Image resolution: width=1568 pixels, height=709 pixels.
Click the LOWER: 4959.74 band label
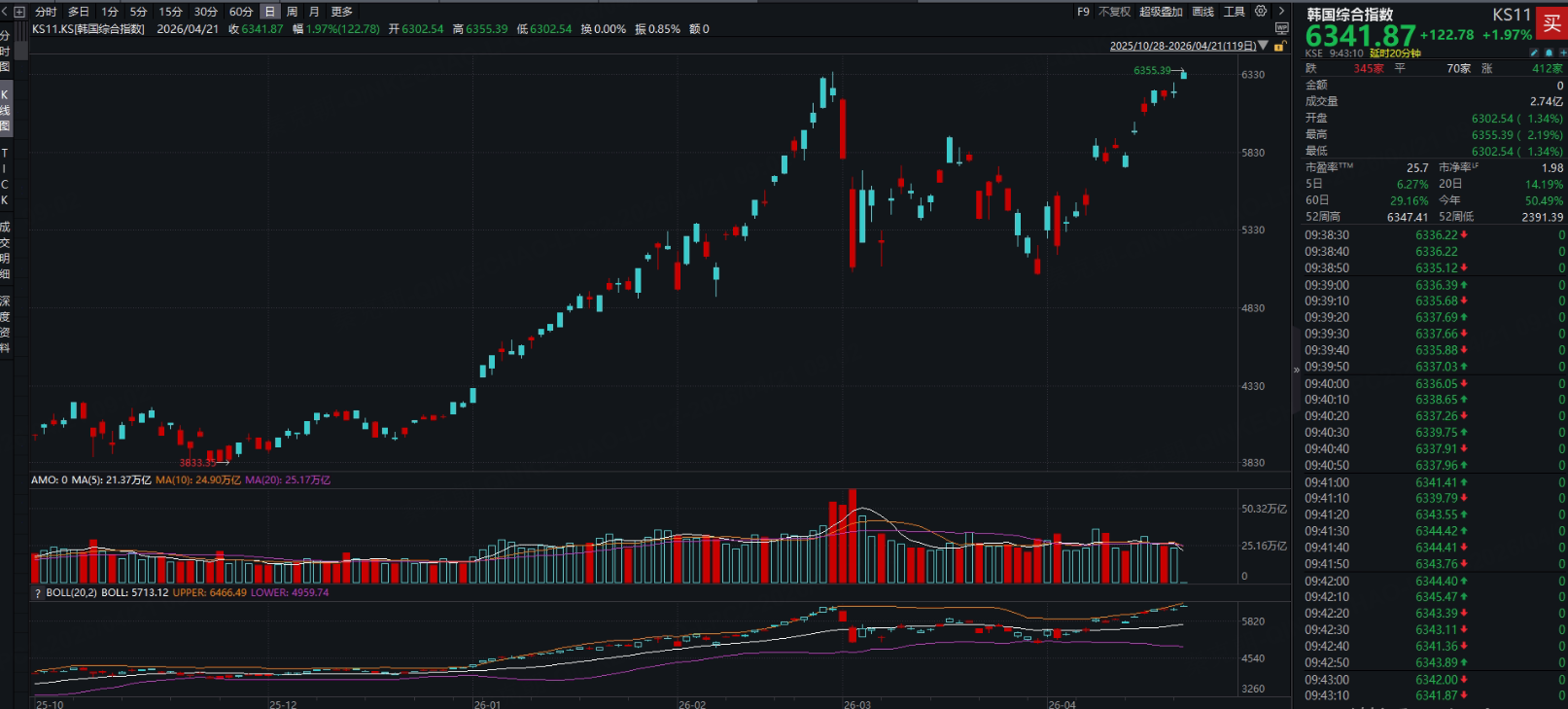pyautogui.click(x=290, y=593)
